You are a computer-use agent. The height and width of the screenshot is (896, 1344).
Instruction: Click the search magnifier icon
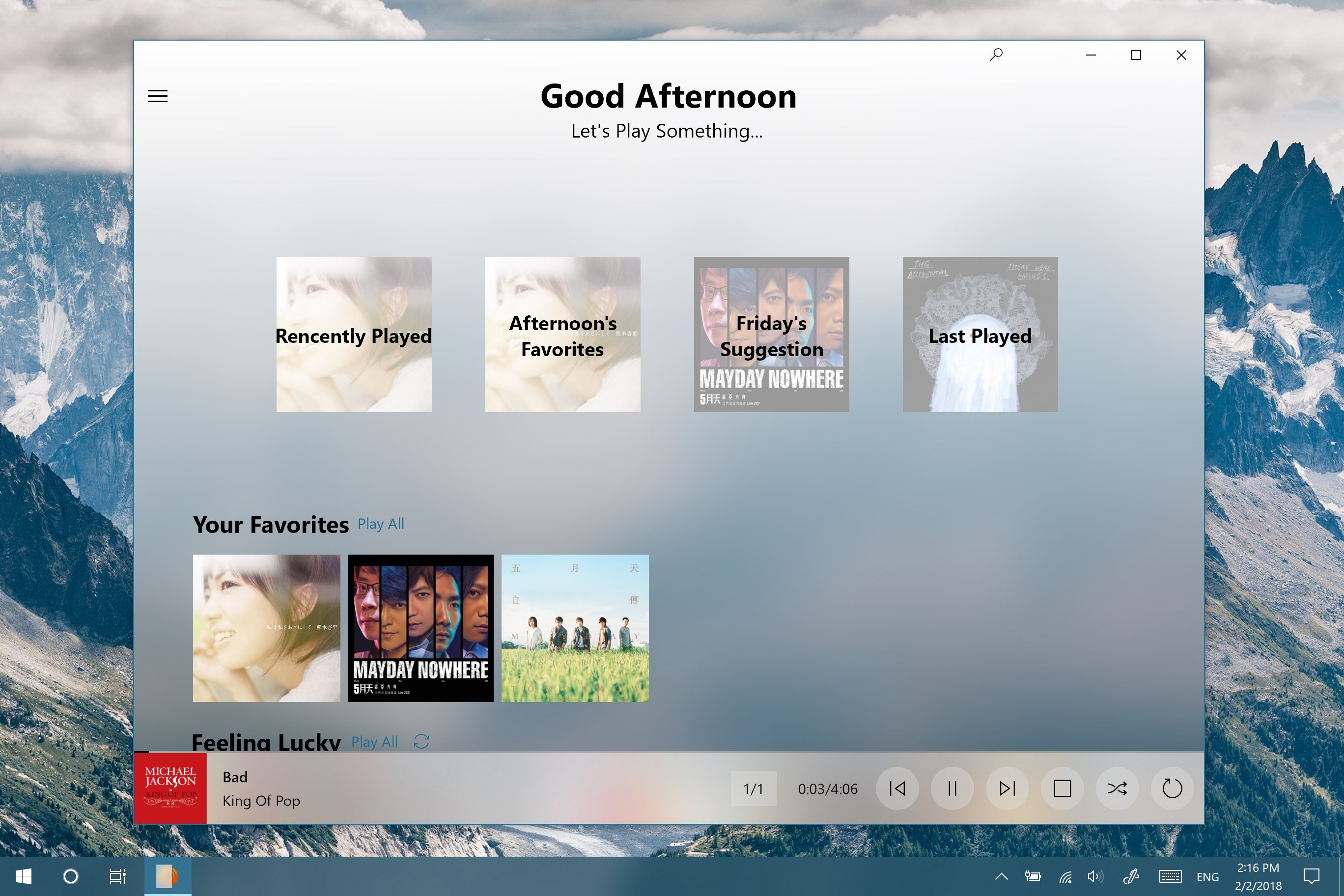996,55
